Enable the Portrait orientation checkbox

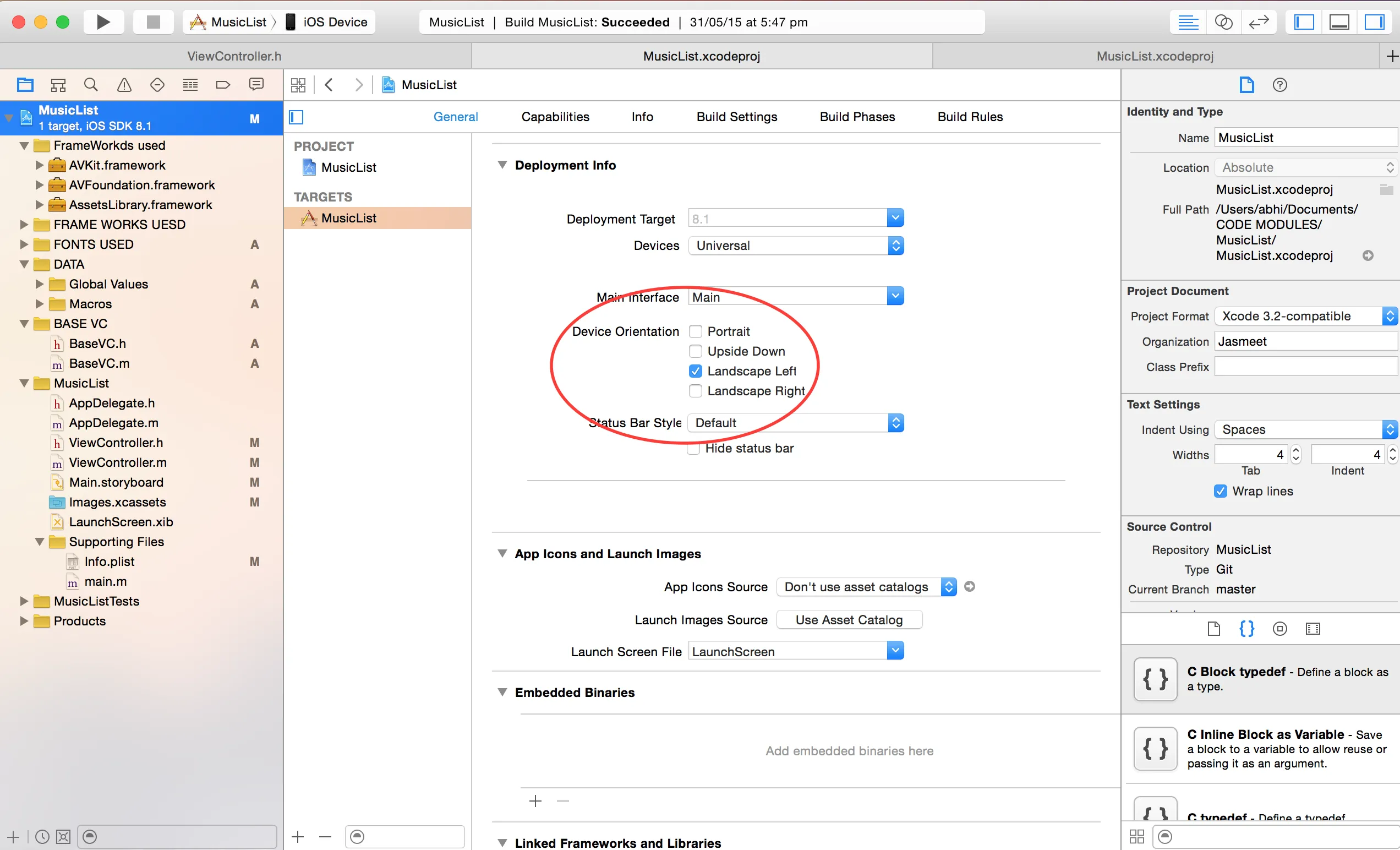(x=696, y=331)
